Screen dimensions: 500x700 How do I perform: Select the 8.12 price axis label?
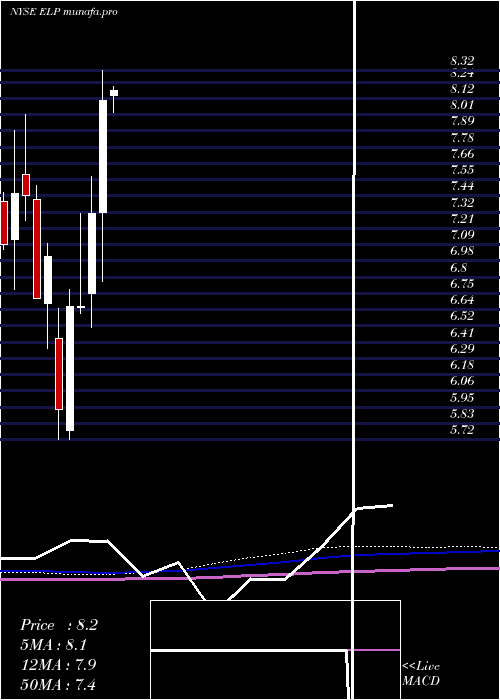point(462,89)
